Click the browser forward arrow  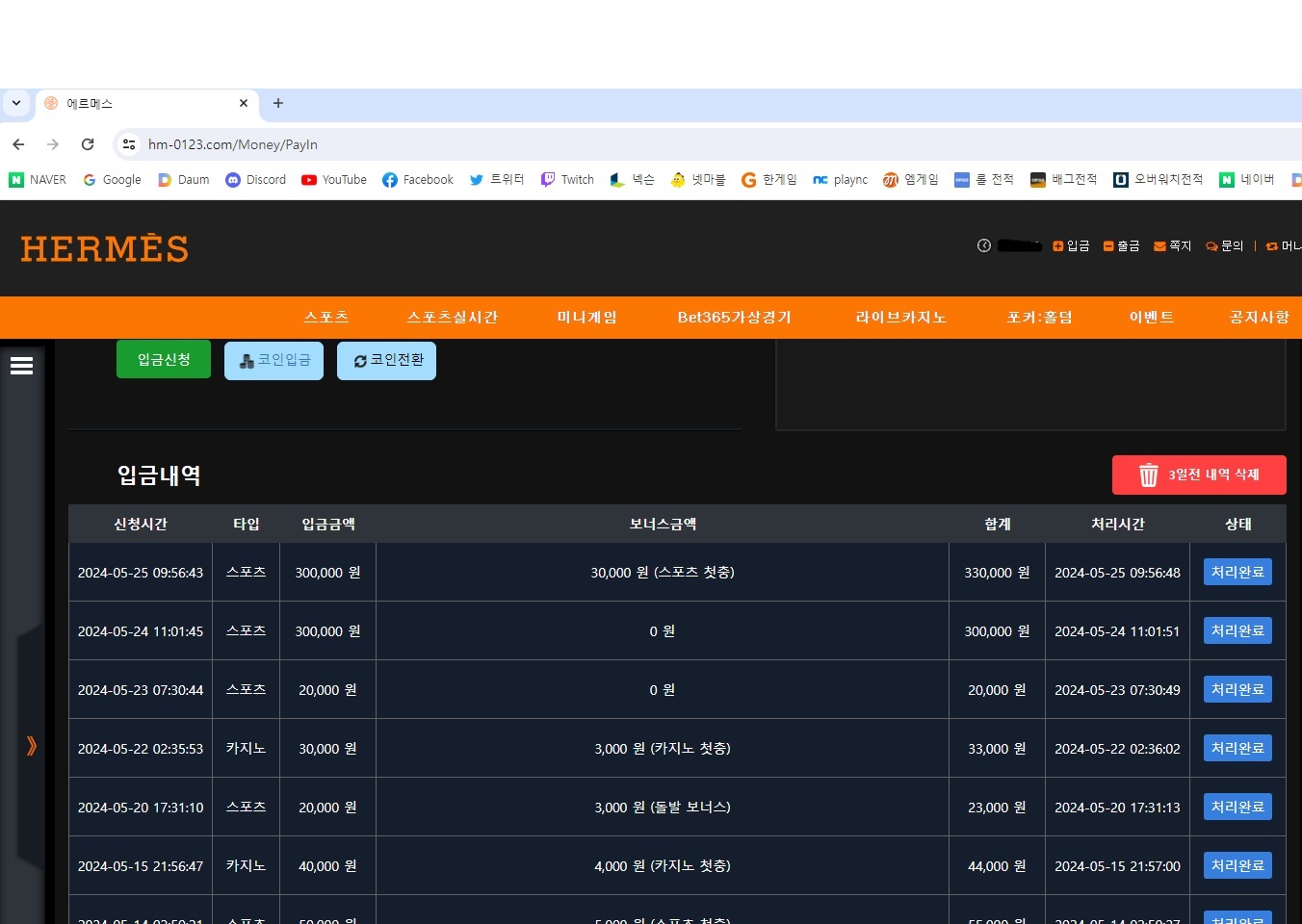53,144
